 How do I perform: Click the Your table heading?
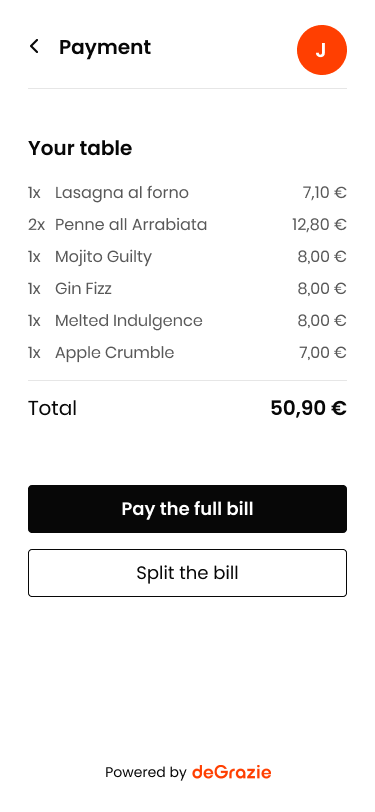[x=80, y=149]
